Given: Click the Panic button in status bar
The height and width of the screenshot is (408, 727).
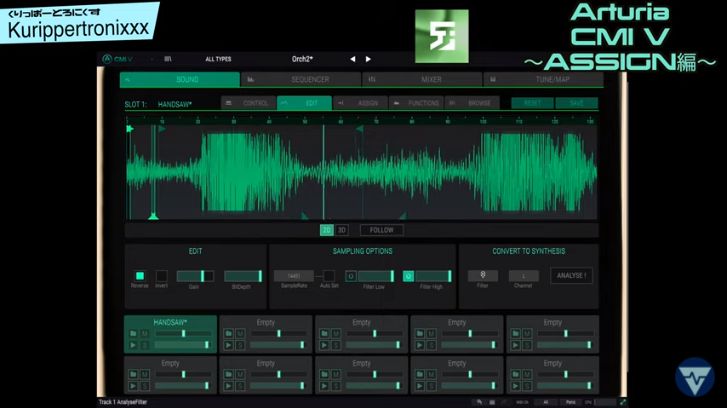Looking at the screenshot, I should point(571,402).
